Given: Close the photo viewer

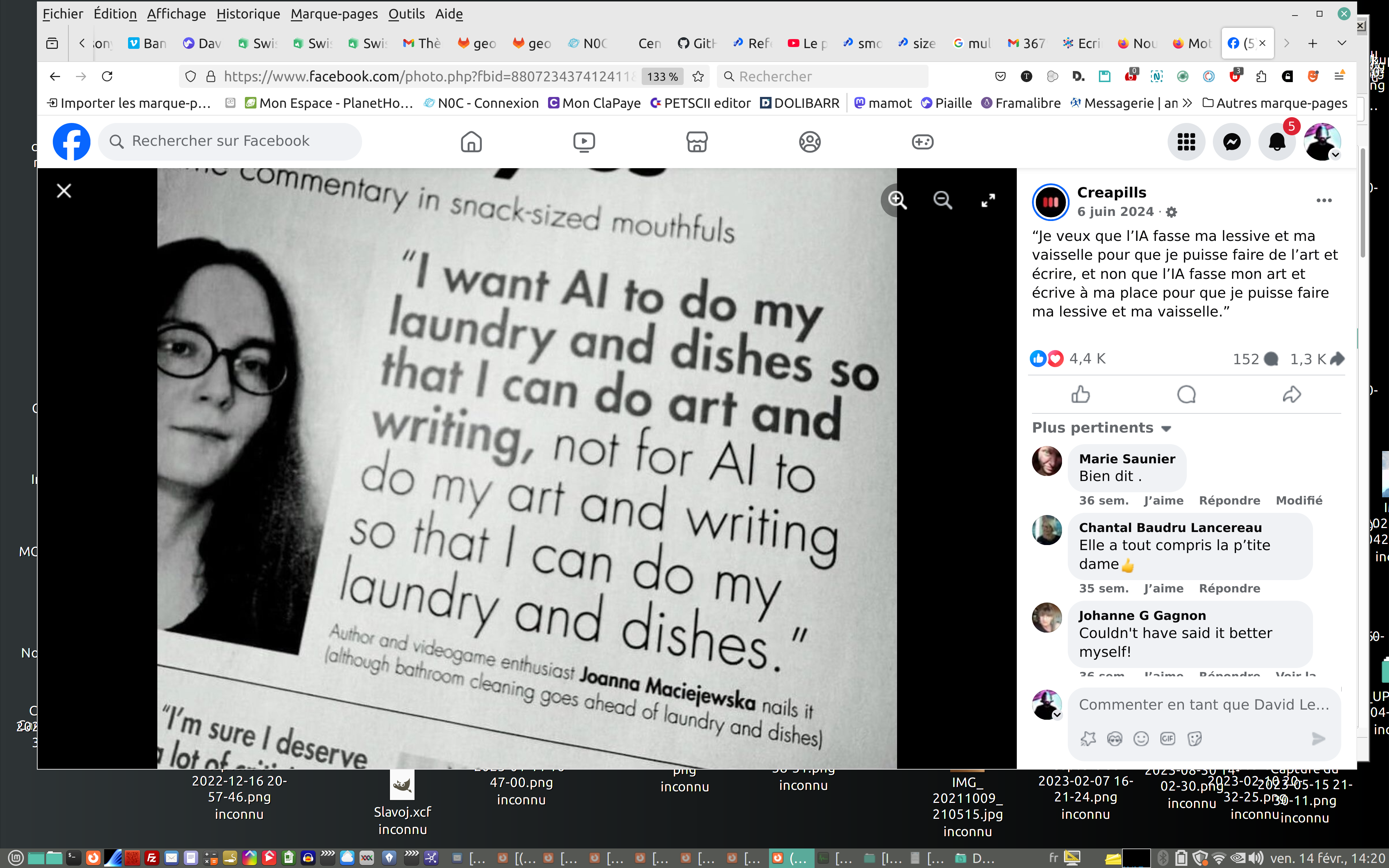Looking at the screenshot, I should (64, 191).
